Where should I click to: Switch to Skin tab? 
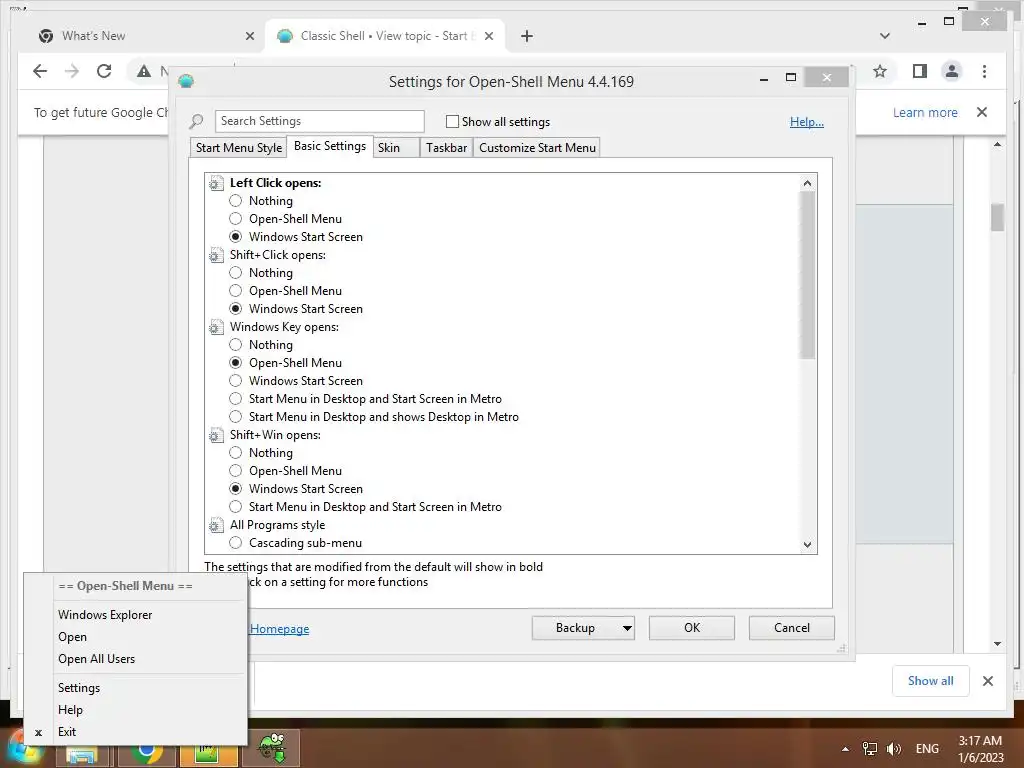pos(396,148)
